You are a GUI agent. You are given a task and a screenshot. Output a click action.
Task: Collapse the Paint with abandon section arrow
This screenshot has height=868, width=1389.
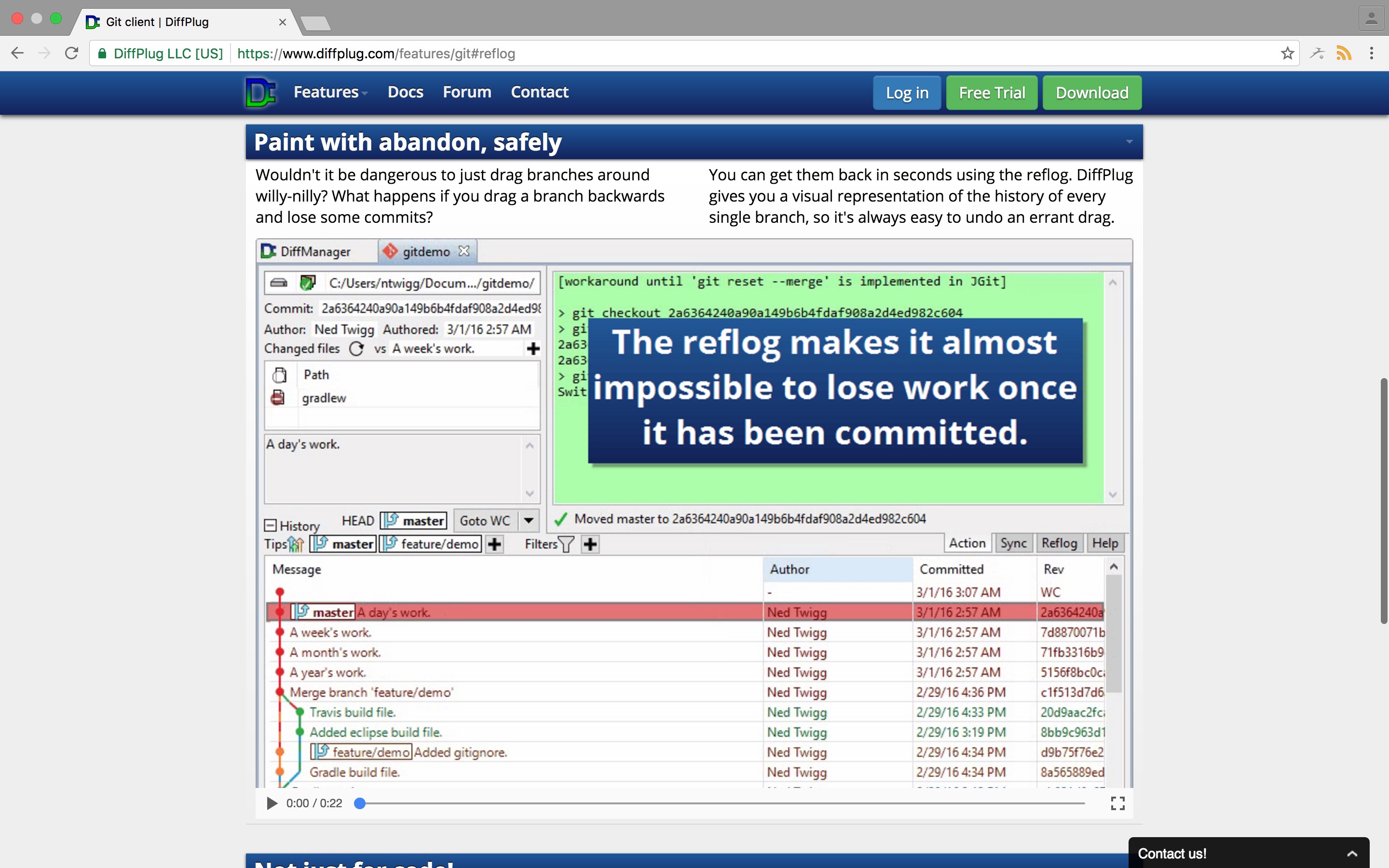[1129, 142]
